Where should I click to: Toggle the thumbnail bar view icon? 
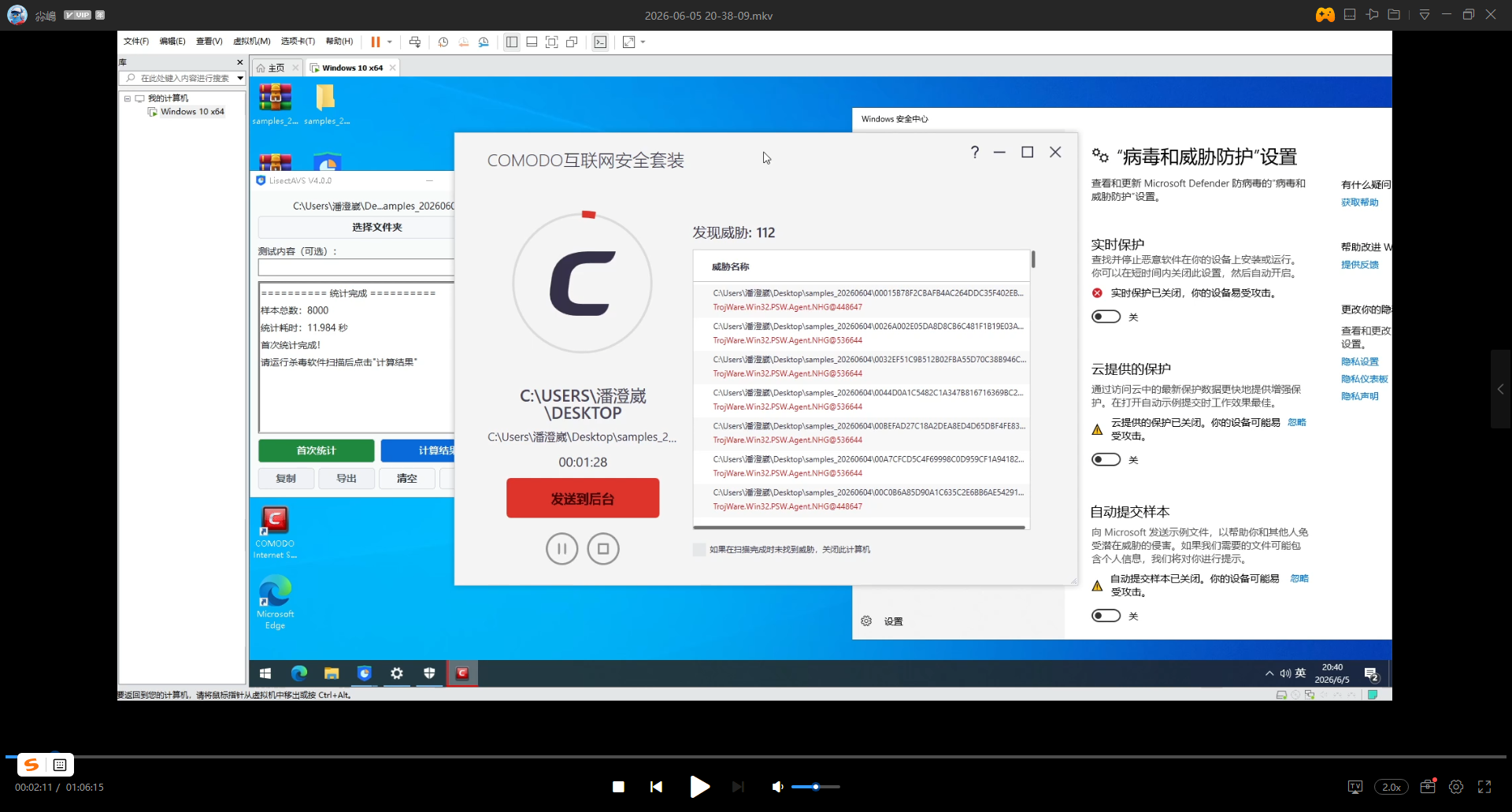pos(532,42)
